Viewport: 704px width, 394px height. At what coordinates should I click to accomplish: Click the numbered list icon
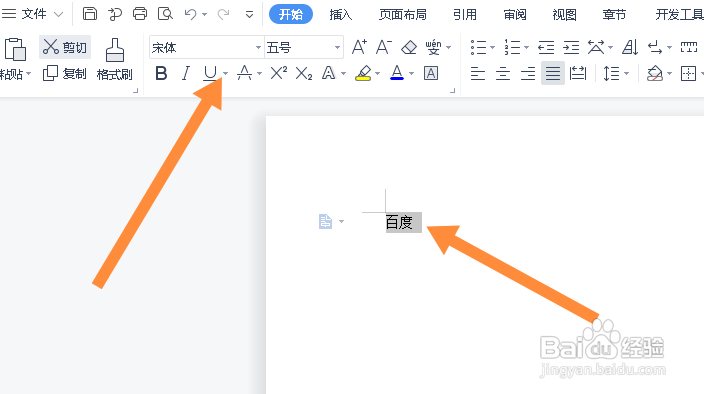(x=512, y=47)
